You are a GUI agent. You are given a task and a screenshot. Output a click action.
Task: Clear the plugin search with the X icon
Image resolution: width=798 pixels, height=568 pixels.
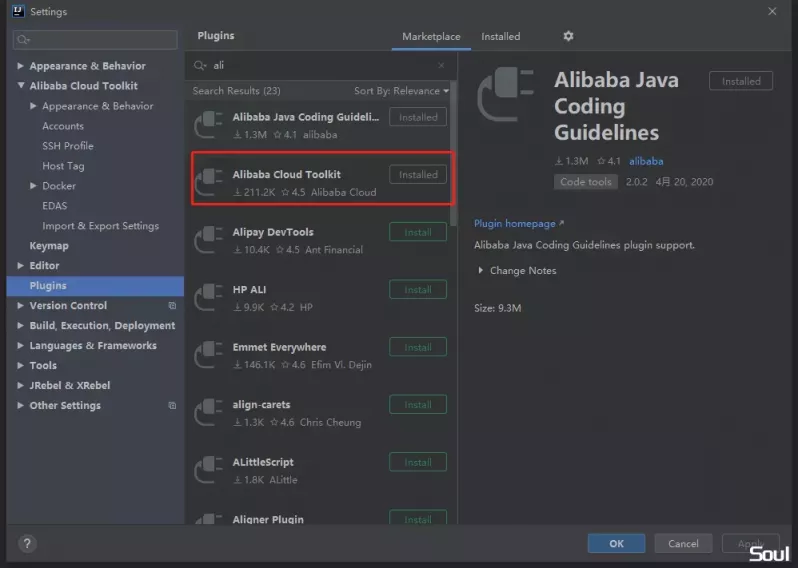[x=441, y=65]
